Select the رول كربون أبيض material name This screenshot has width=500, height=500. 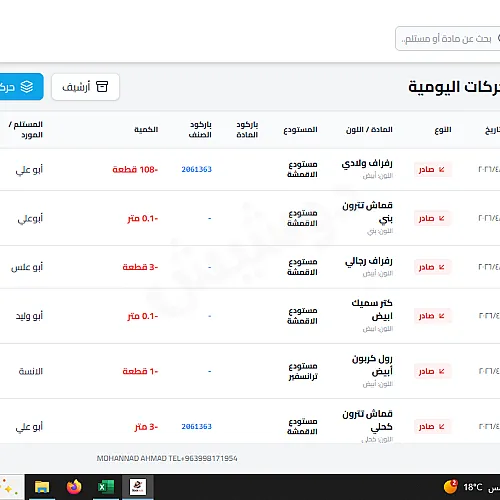pyautogui.click(x=372, y=365)
